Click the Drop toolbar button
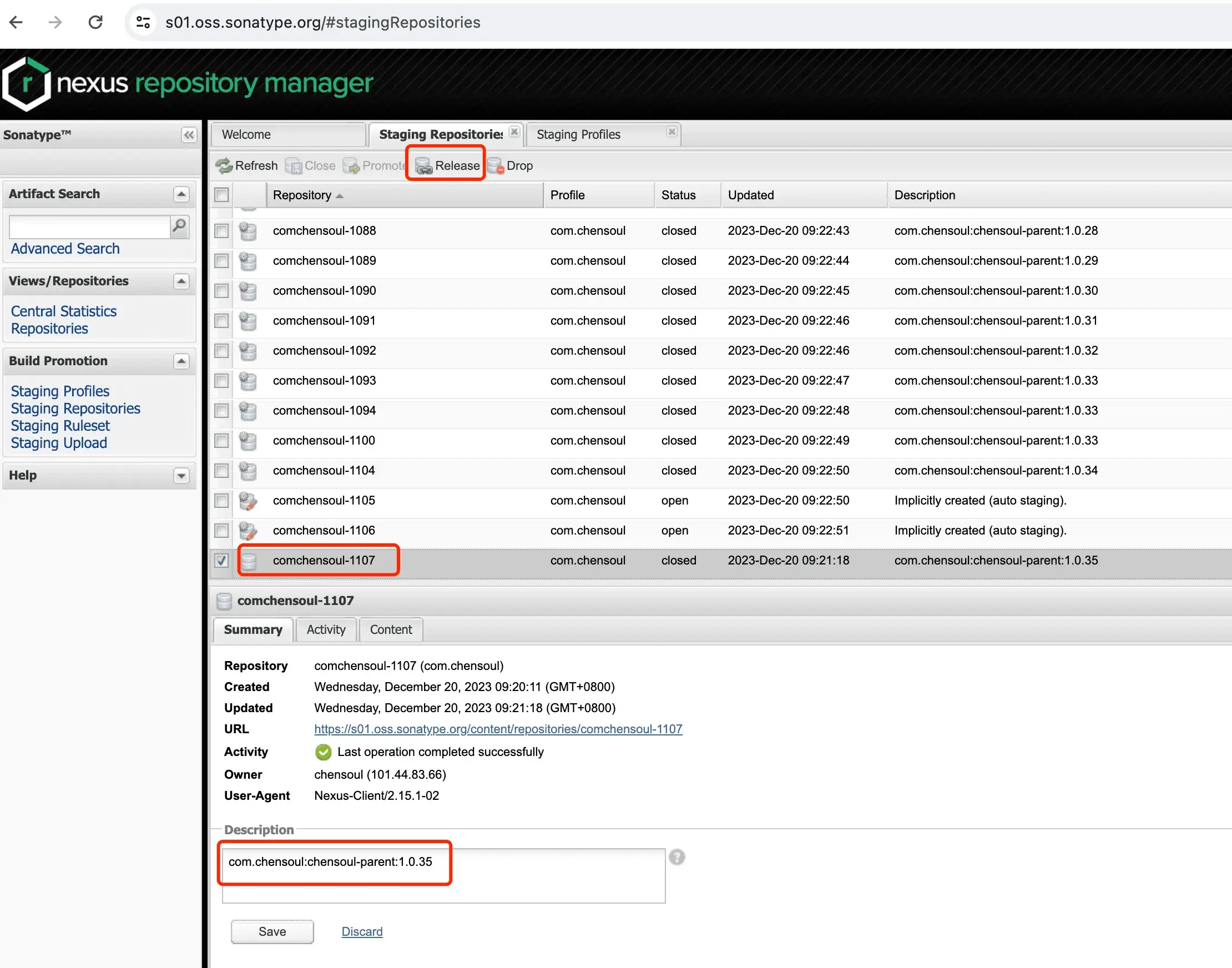This screenshot has height=968, width=1232. (x=509, y=165)
